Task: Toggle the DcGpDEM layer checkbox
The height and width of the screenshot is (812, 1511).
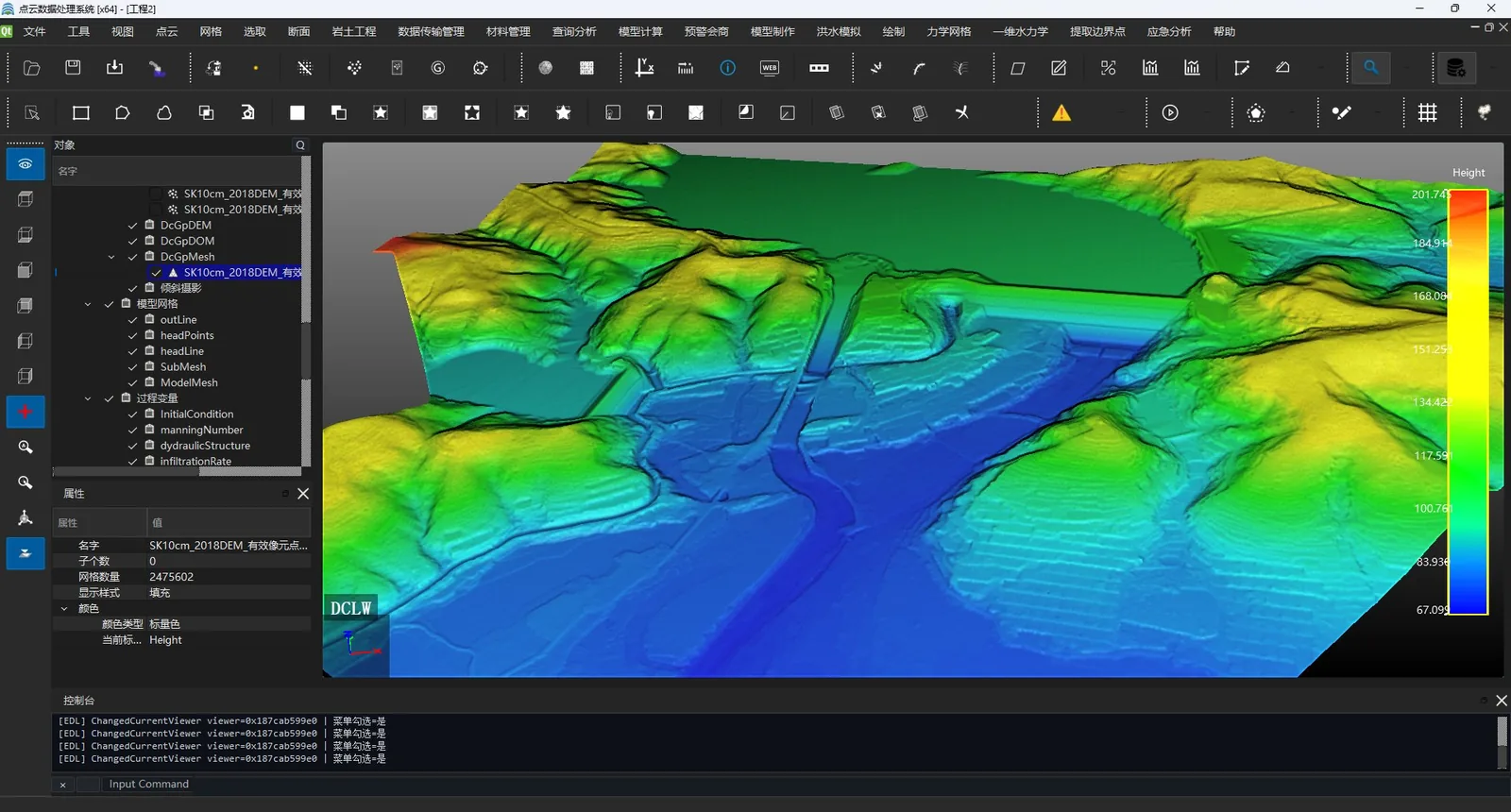Action: 133,226
